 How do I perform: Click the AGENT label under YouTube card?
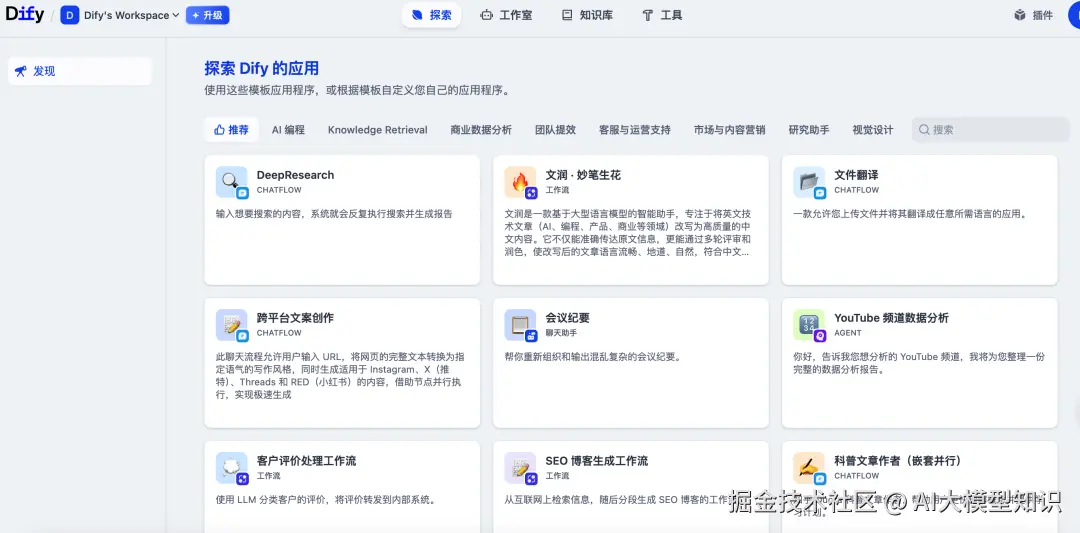pyautogui.click(x=848, y=333)
